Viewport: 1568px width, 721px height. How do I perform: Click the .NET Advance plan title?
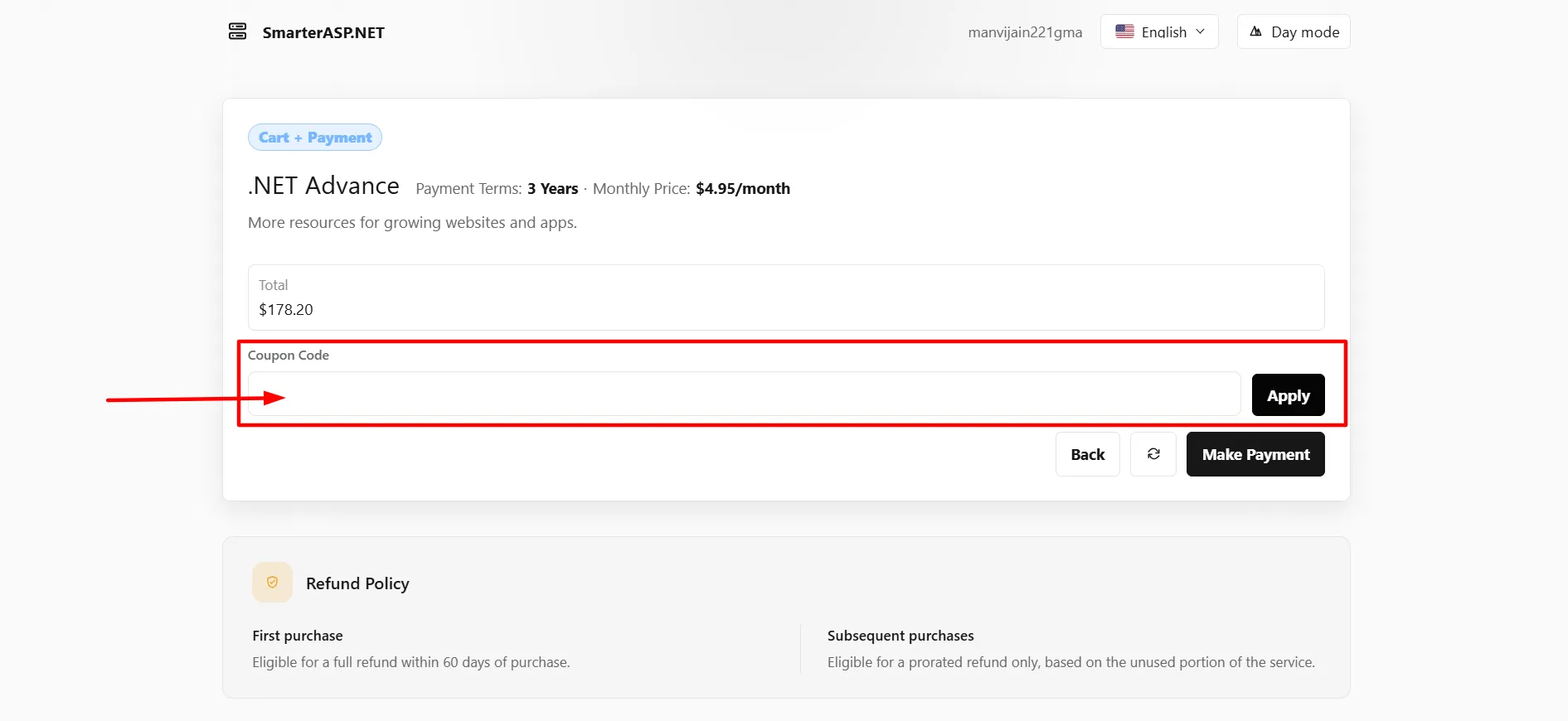(x=323, y=186)
